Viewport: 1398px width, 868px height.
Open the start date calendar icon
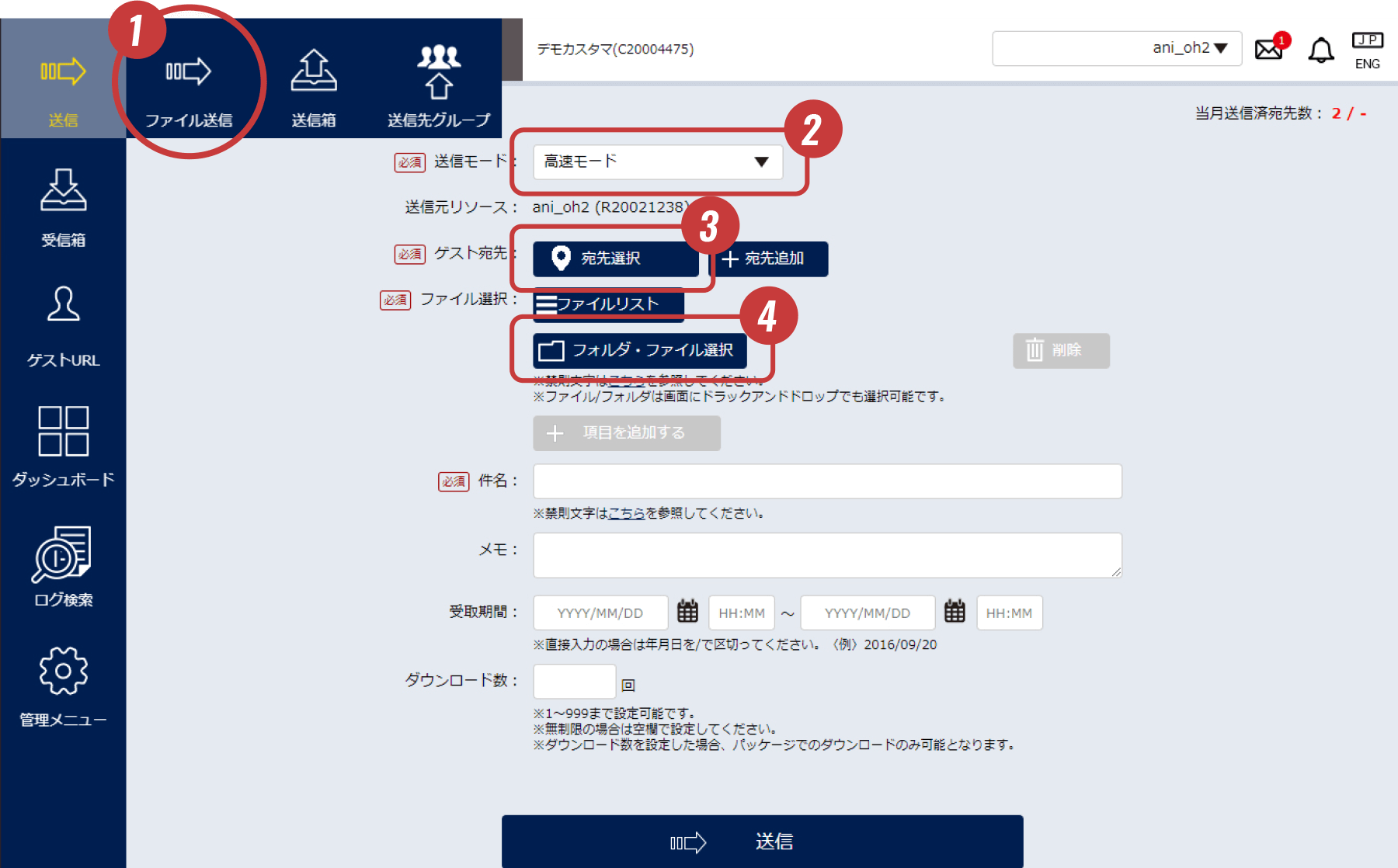687,612
